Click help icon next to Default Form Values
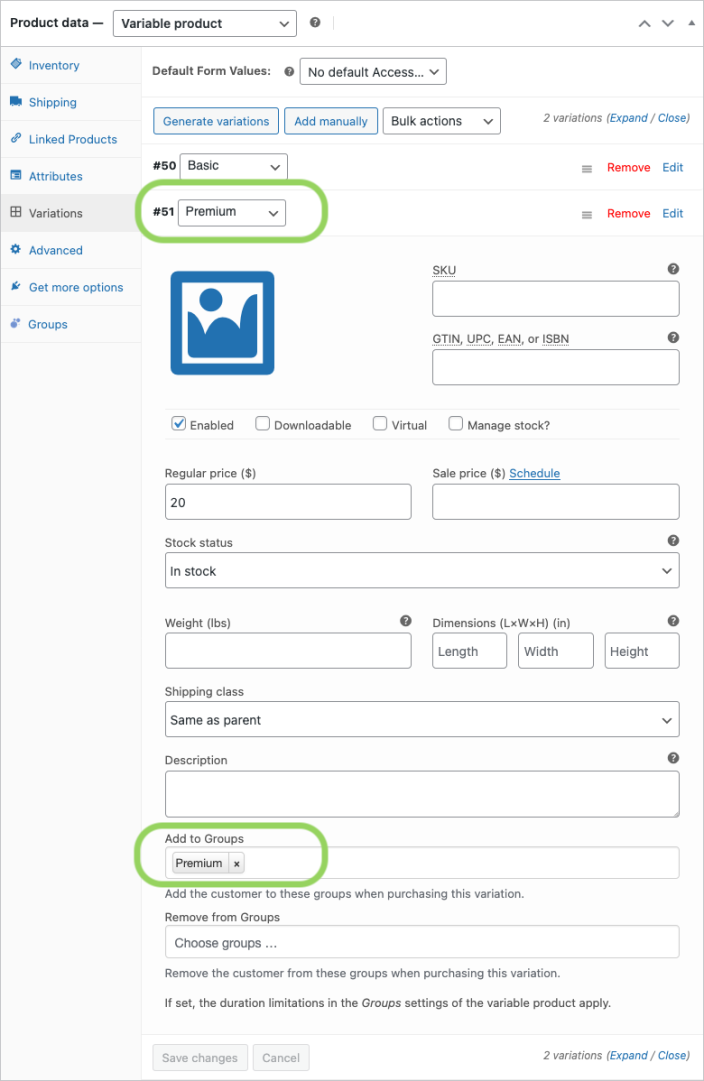 [290, 71]
